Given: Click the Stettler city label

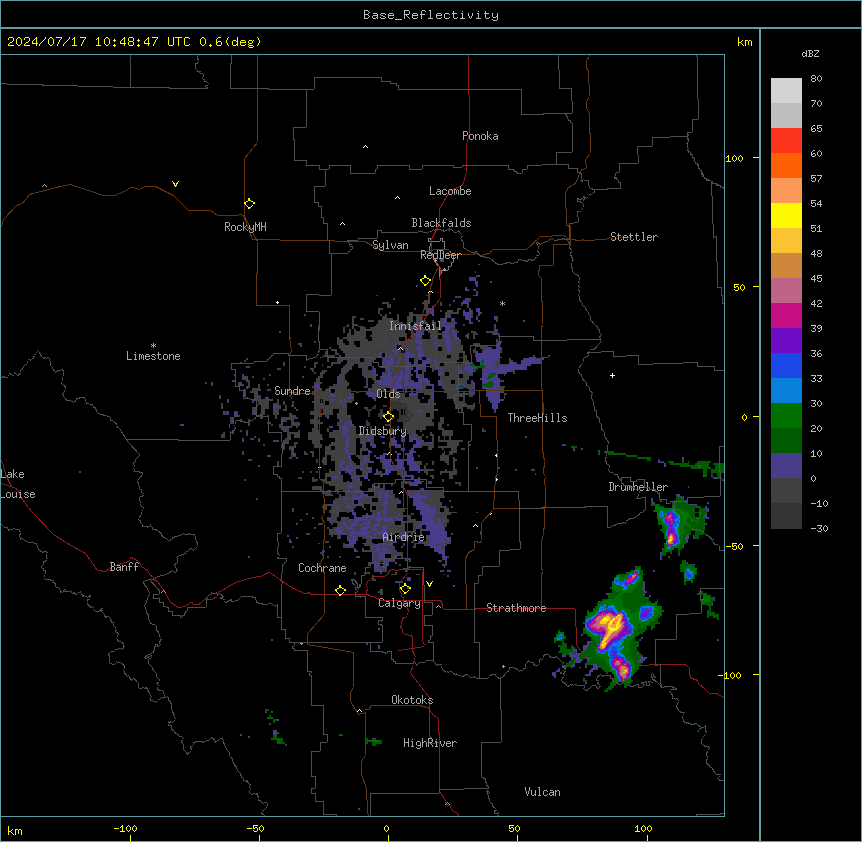Looking at the screenshot, I should (634, 237).
